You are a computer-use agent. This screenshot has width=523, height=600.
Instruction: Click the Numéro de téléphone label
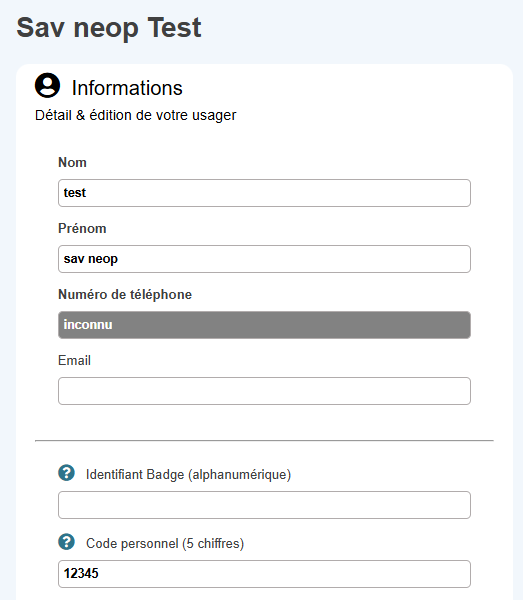pos(125,295)
